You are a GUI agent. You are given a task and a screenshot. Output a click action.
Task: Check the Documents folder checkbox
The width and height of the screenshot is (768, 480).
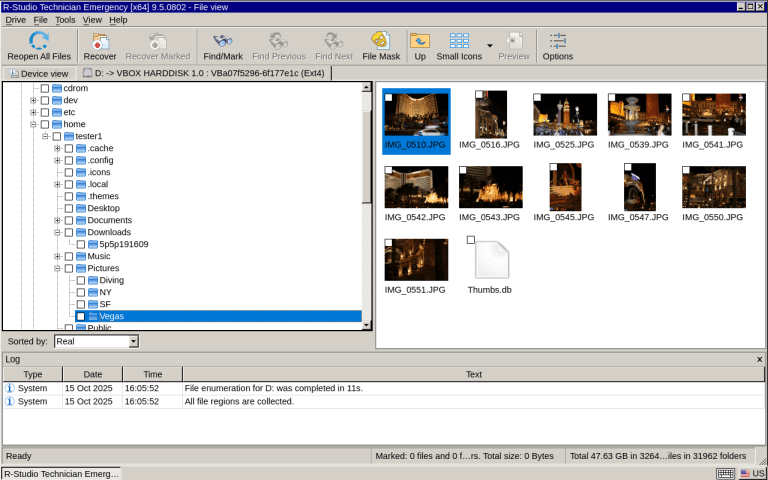coord(69,220)
